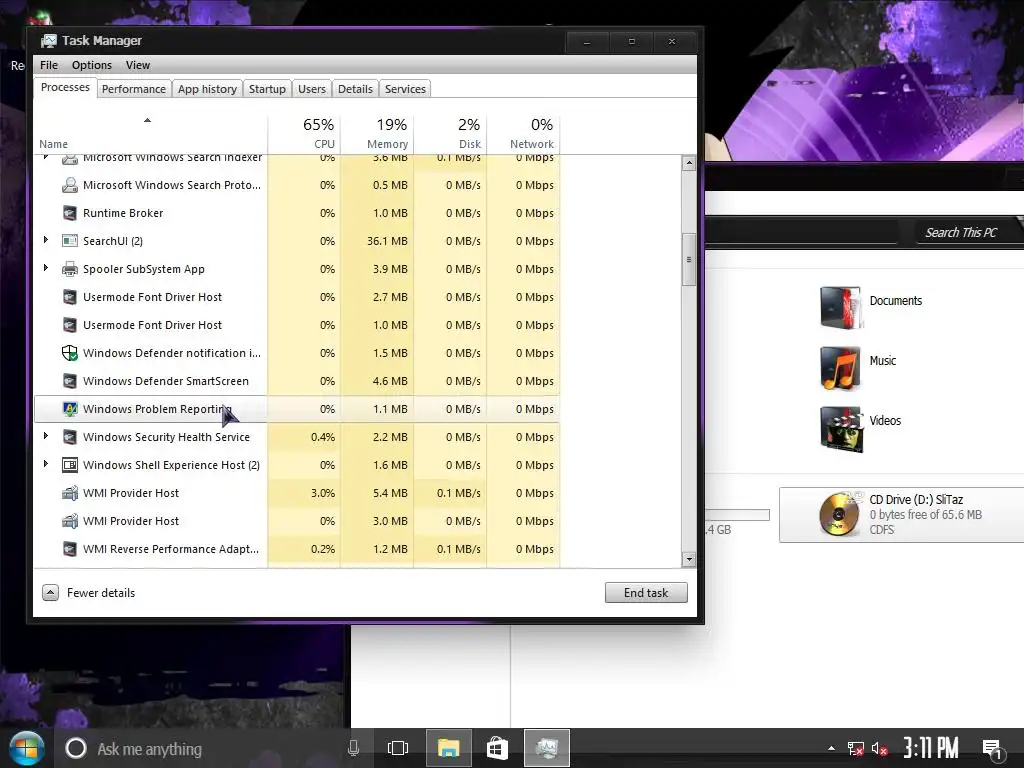Click the Ask me anything search box
Viewport: 1024px width, 768px height.
pyautogui.click(x=216, y=748)
